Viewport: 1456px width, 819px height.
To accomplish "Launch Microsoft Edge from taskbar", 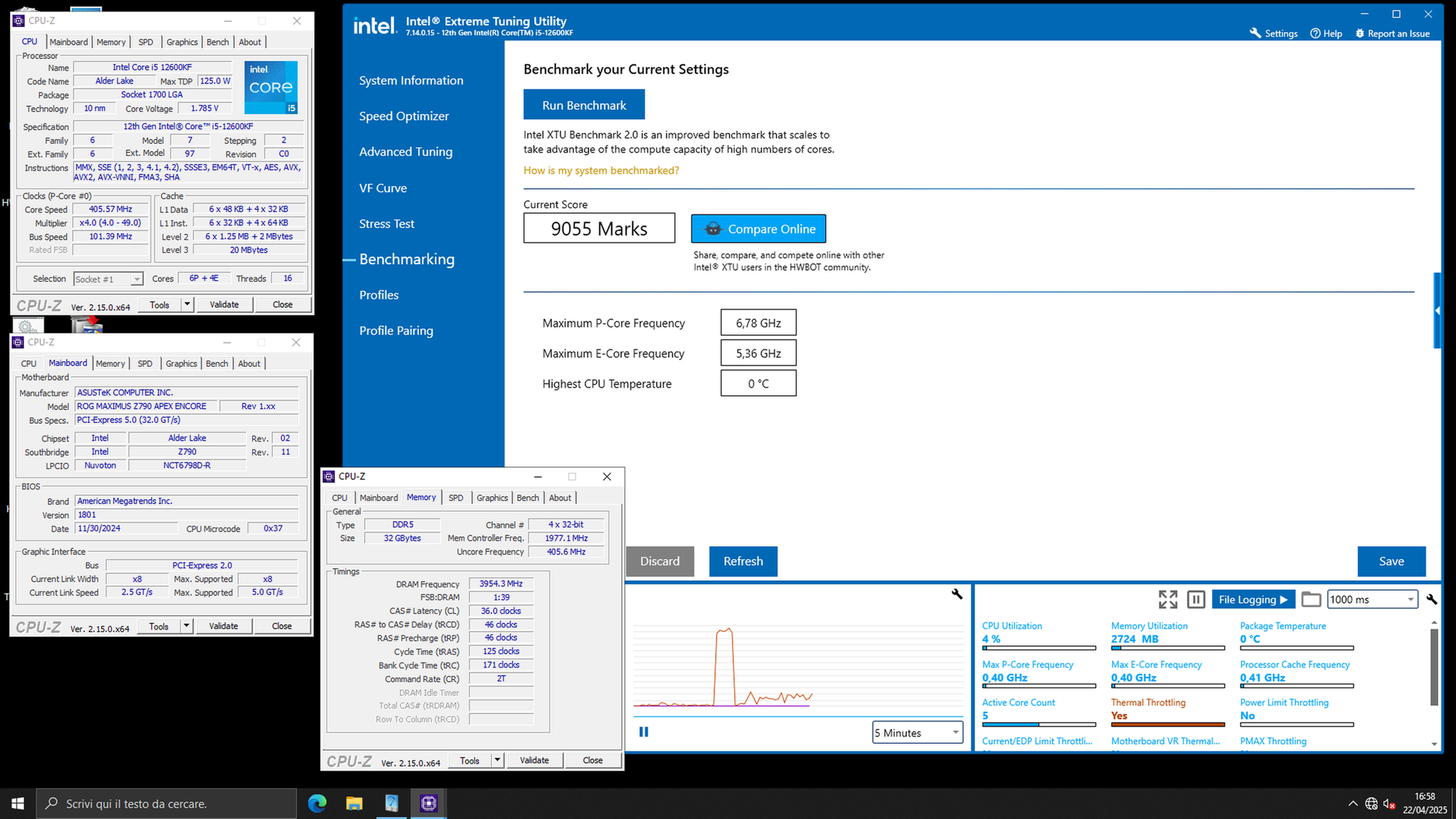I will 317,803.
